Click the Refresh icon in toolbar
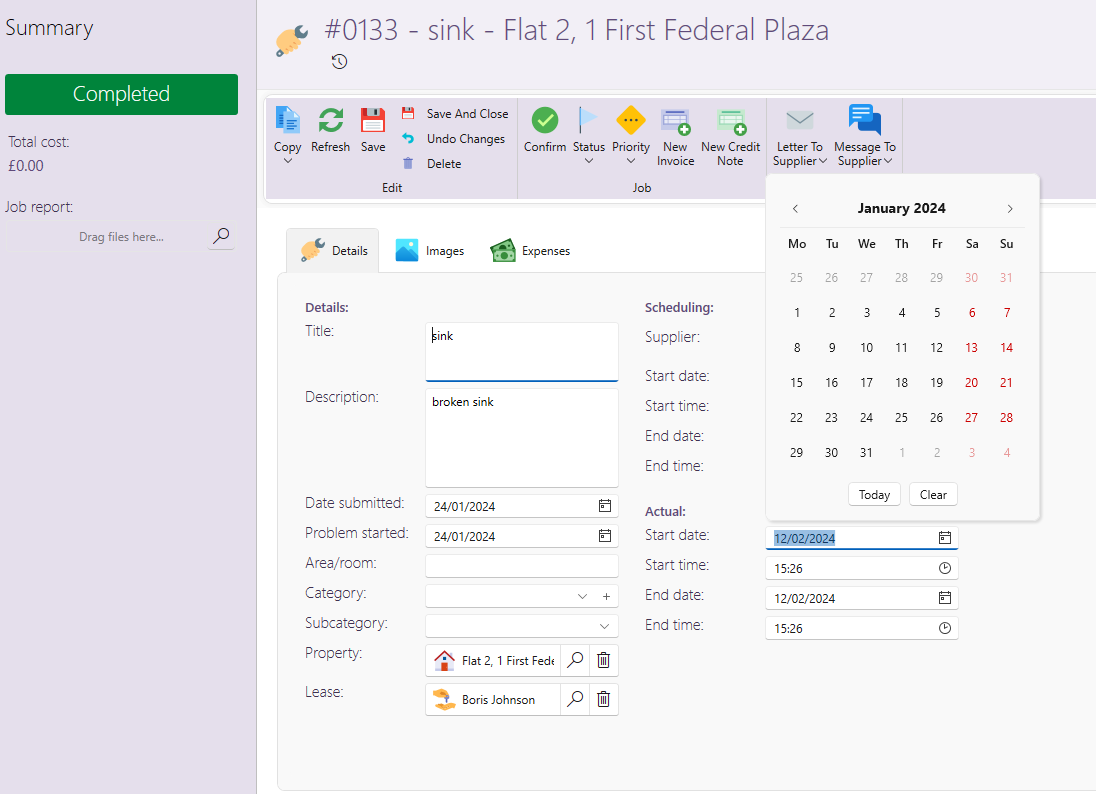Screen dimensions: 1096x794 pyautogui.click(x=330, y=121)
